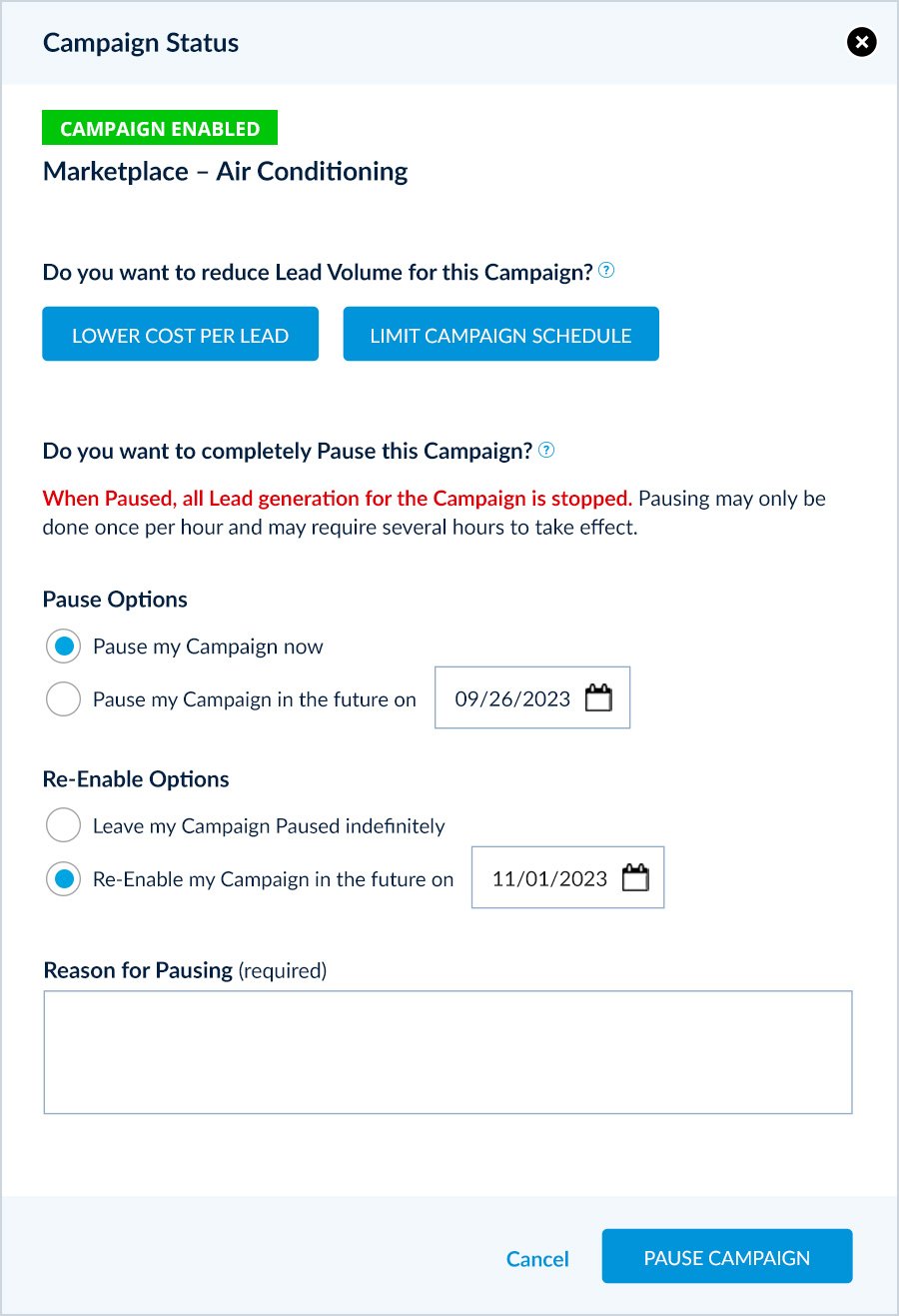Click the campaign name Marketplace – Air Conditioning
899x1316 pixels.
tap(225, 171)
